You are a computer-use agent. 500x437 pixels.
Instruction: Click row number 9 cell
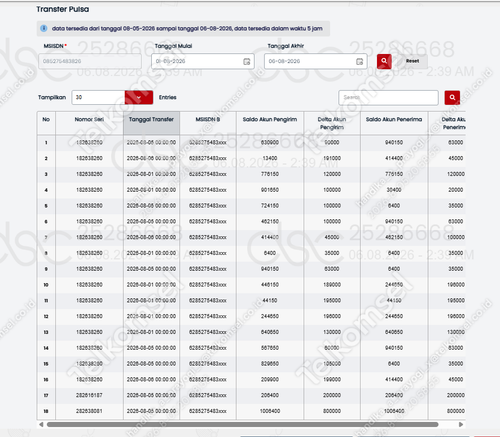coord(46,269)
